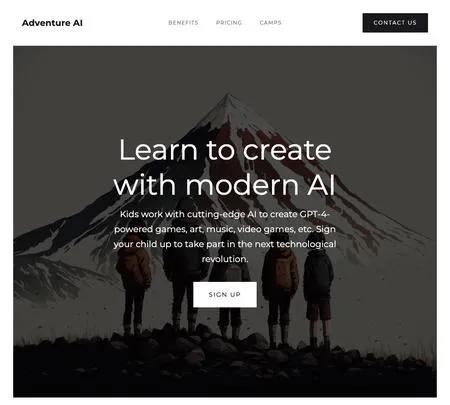
Task: Click the Contact Us button
Action: click(395, 23)
